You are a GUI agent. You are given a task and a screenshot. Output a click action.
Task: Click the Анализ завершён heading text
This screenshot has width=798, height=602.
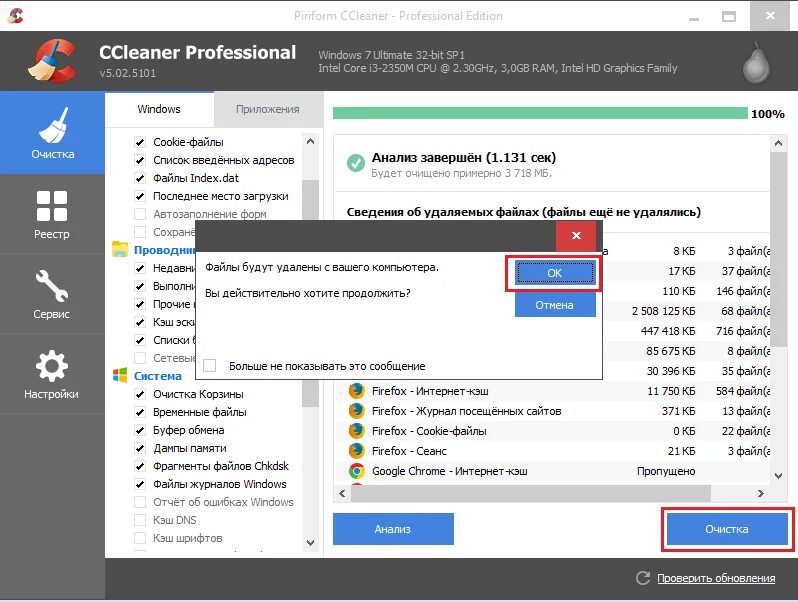[x=464, y=158]
